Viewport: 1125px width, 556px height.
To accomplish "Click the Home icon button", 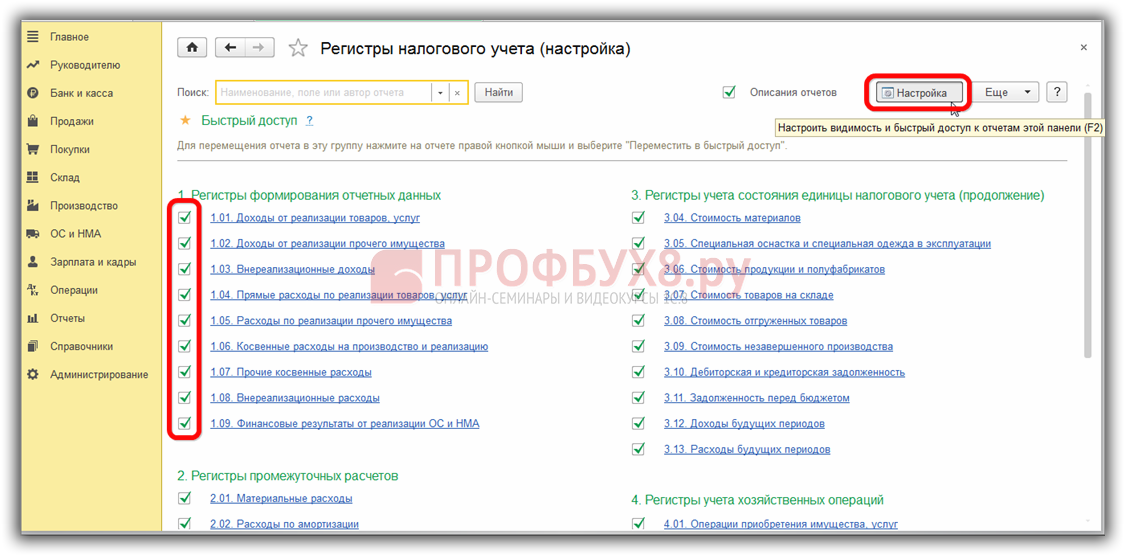I will [192, 48].
